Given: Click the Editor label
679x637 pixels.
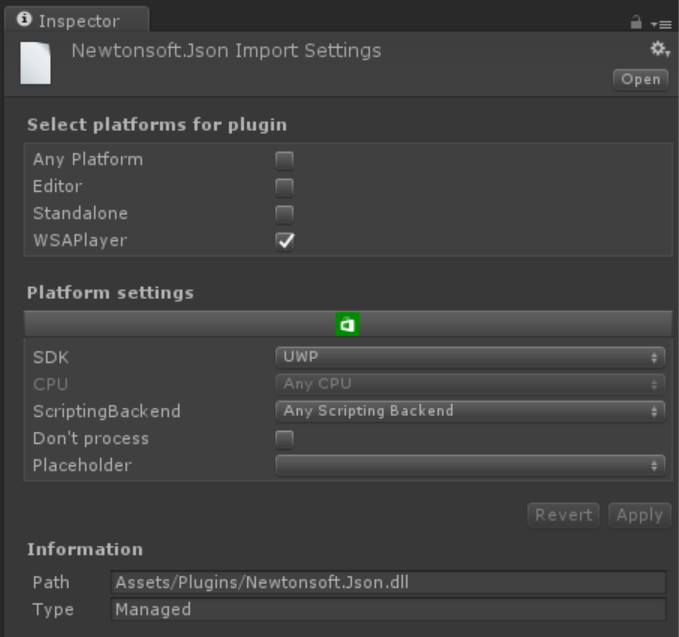Looking at the screenshot, I should click(x=58, y=187).
